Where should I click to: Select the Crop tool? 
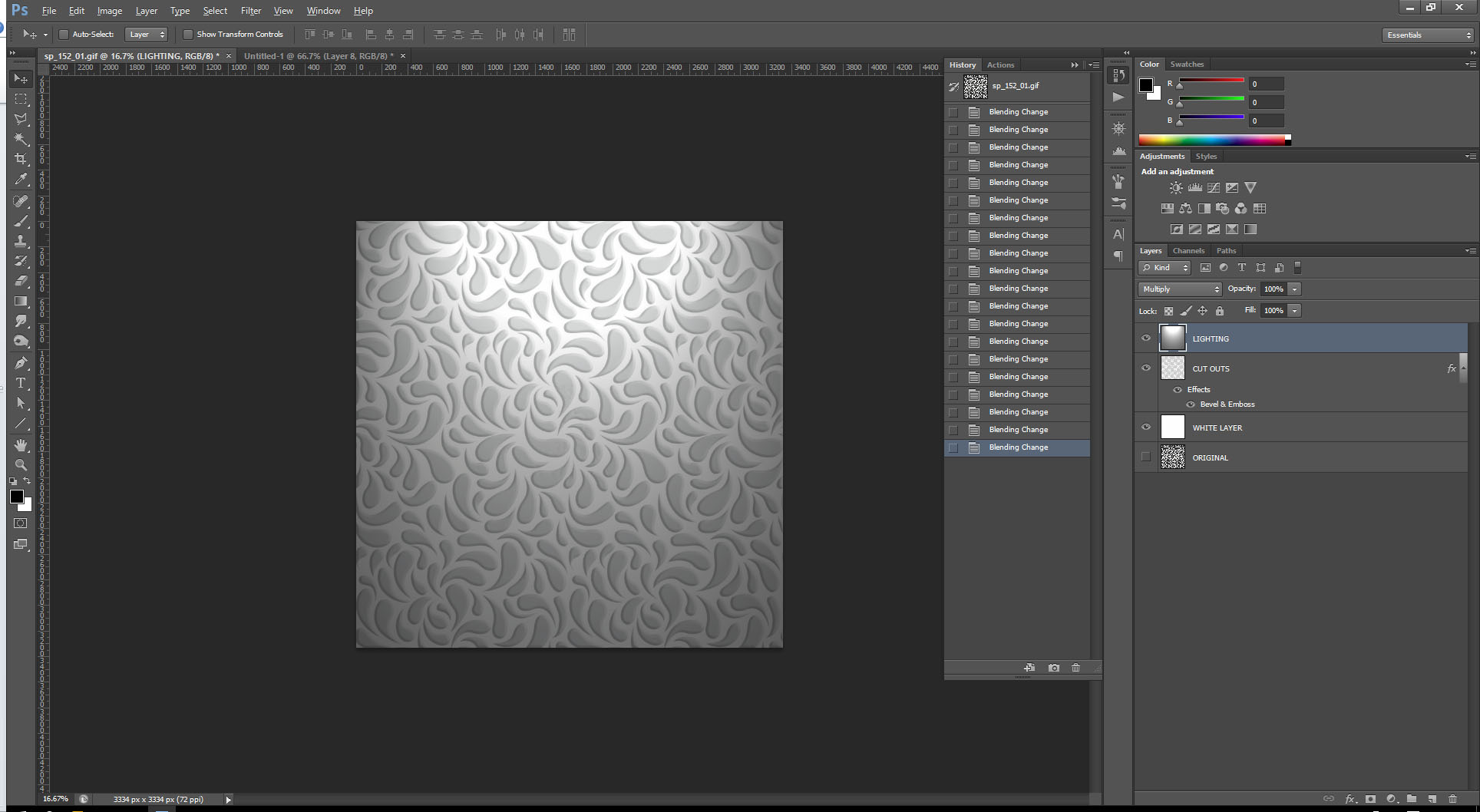[21, 159]
